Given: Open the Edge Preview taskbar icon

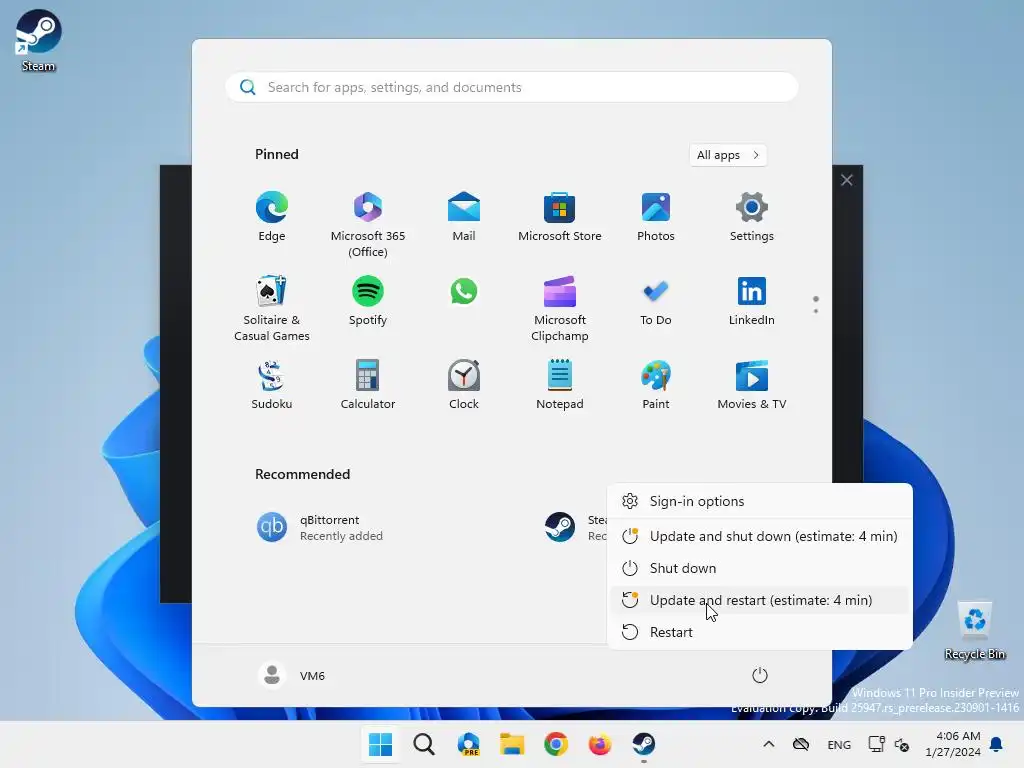Looking at the screenshot, I should click(x=468, y=744).
